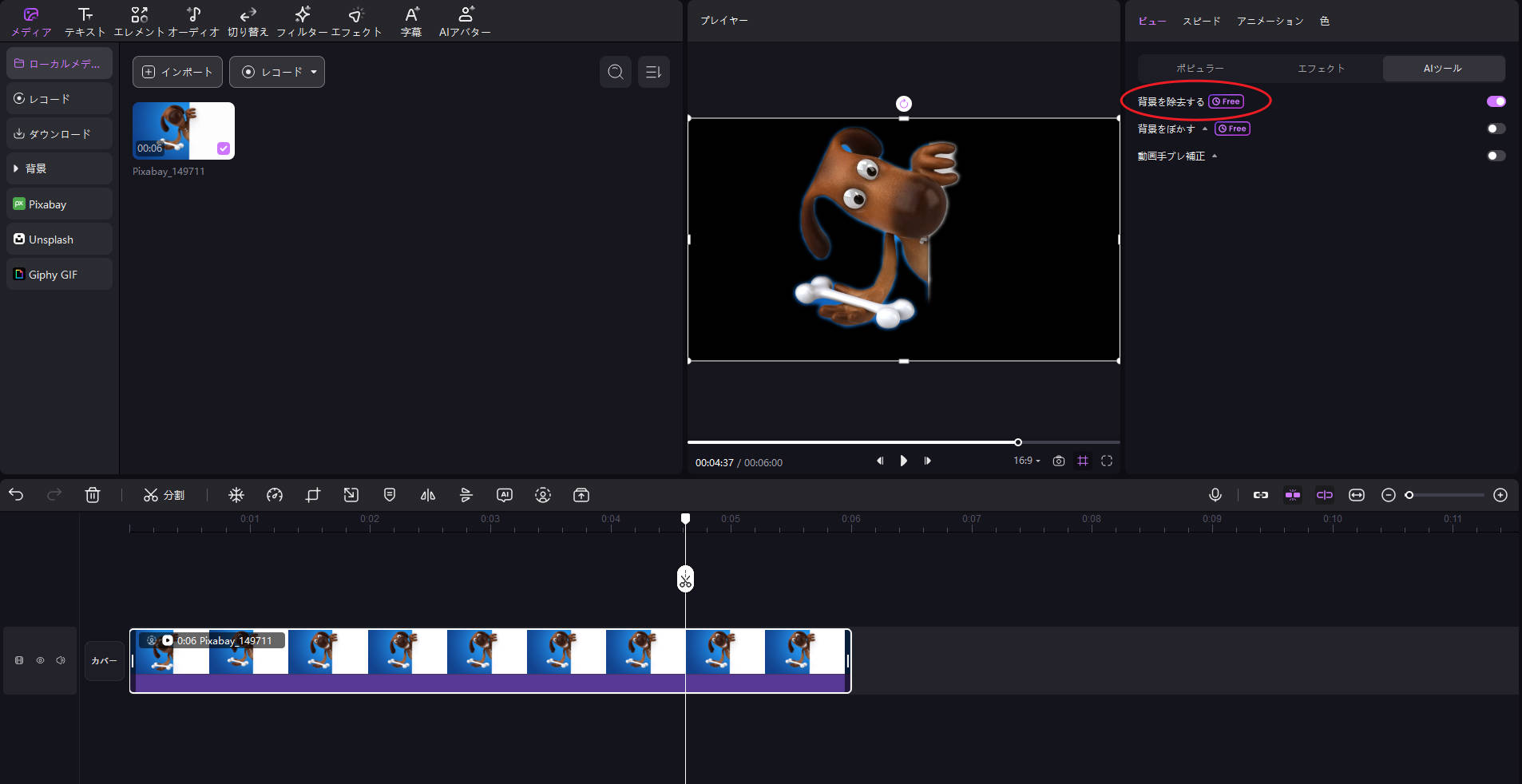This screenshot has height=784, width=1522.
Task: Switch to the 色 properties tab
Action: click(1324, 21)
